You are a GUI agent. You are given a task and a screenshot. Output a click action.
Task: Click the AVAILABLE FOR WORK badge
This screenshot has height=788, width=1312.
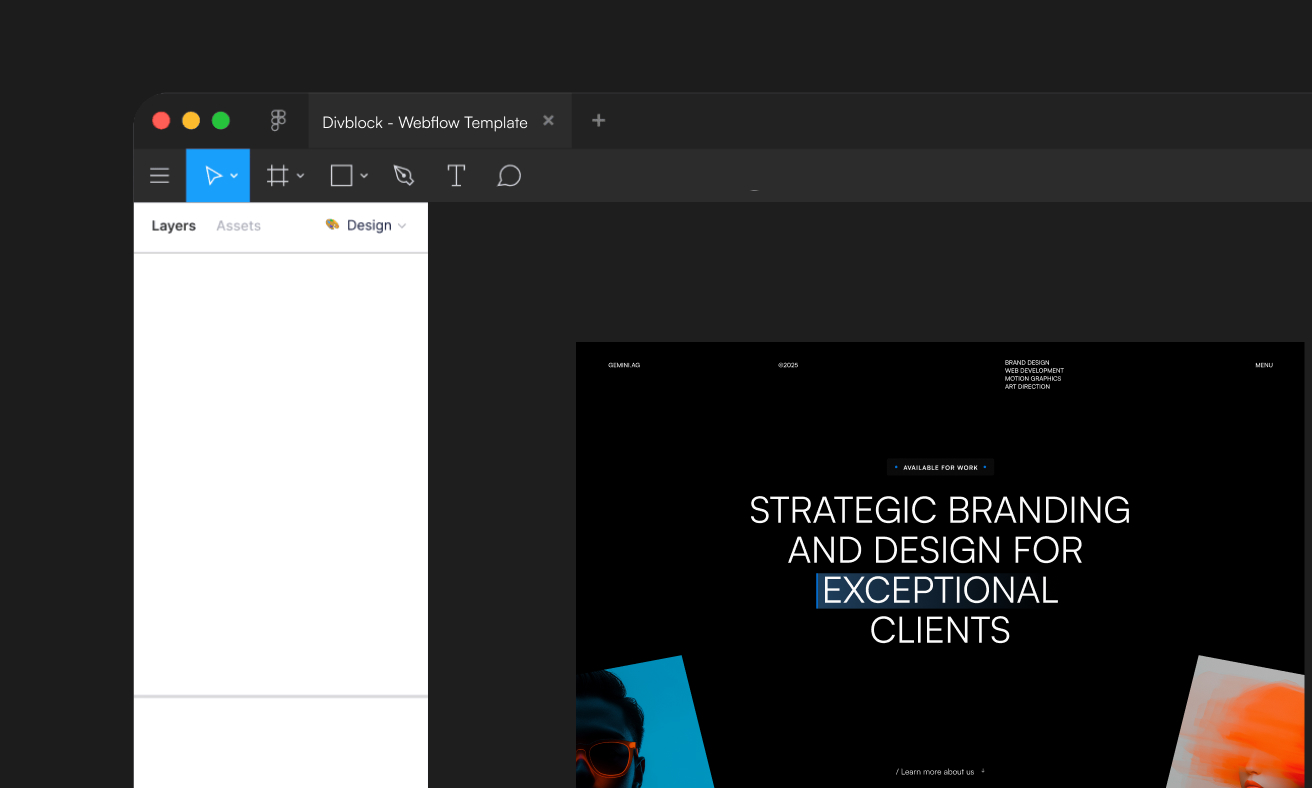coord(940,467)
